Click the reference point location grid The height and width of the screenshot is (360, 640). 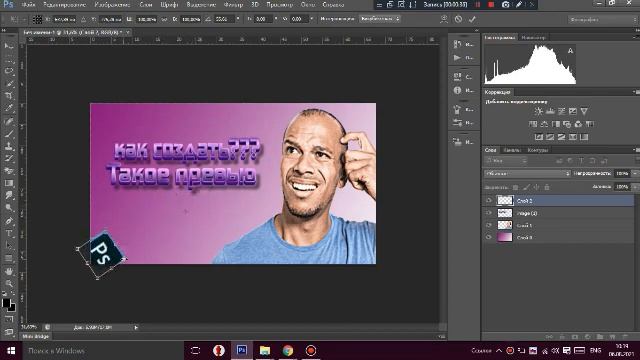point(37,19)
